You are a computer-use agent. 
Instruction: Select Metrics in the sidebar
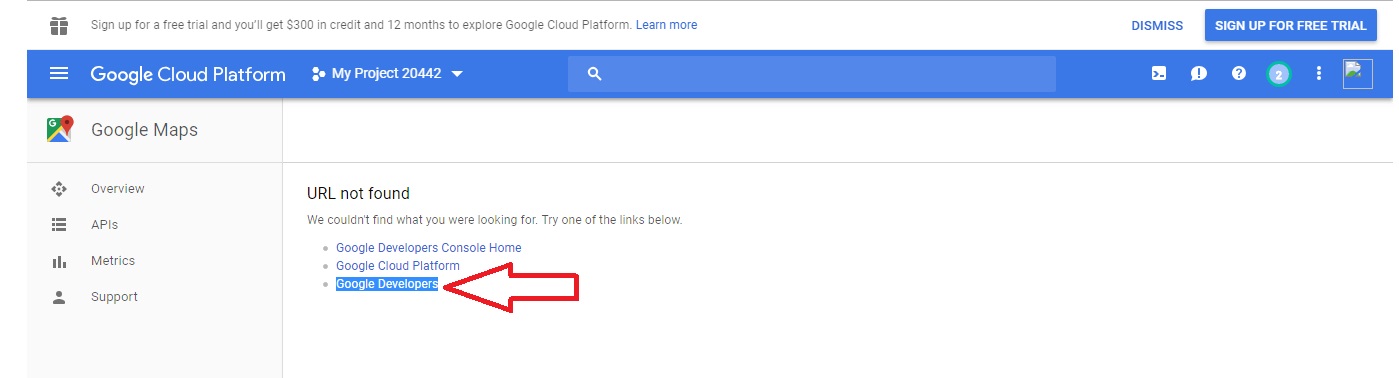point(113,261)
